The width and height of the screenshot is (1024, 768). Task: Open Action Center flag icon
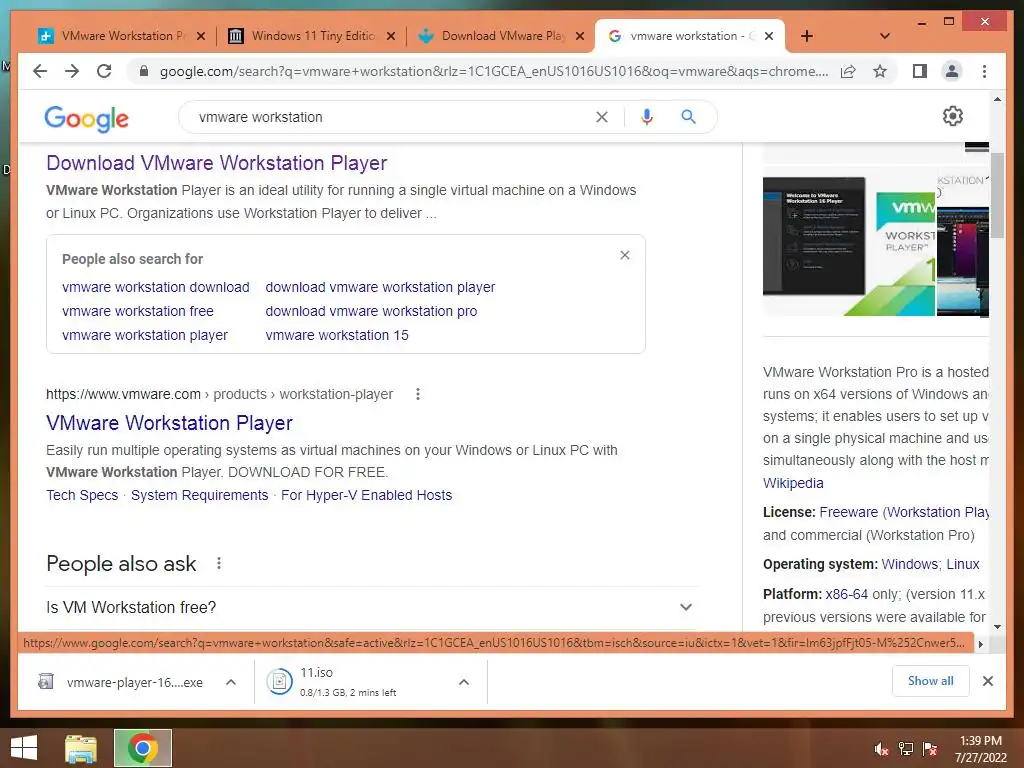930,749
